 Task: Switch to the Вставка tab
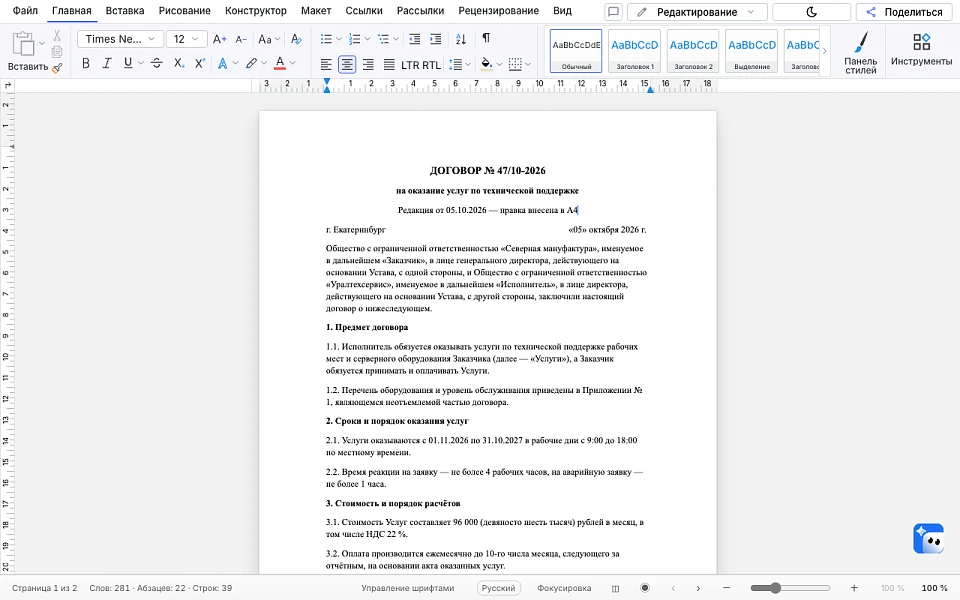[x=125, y=10]
